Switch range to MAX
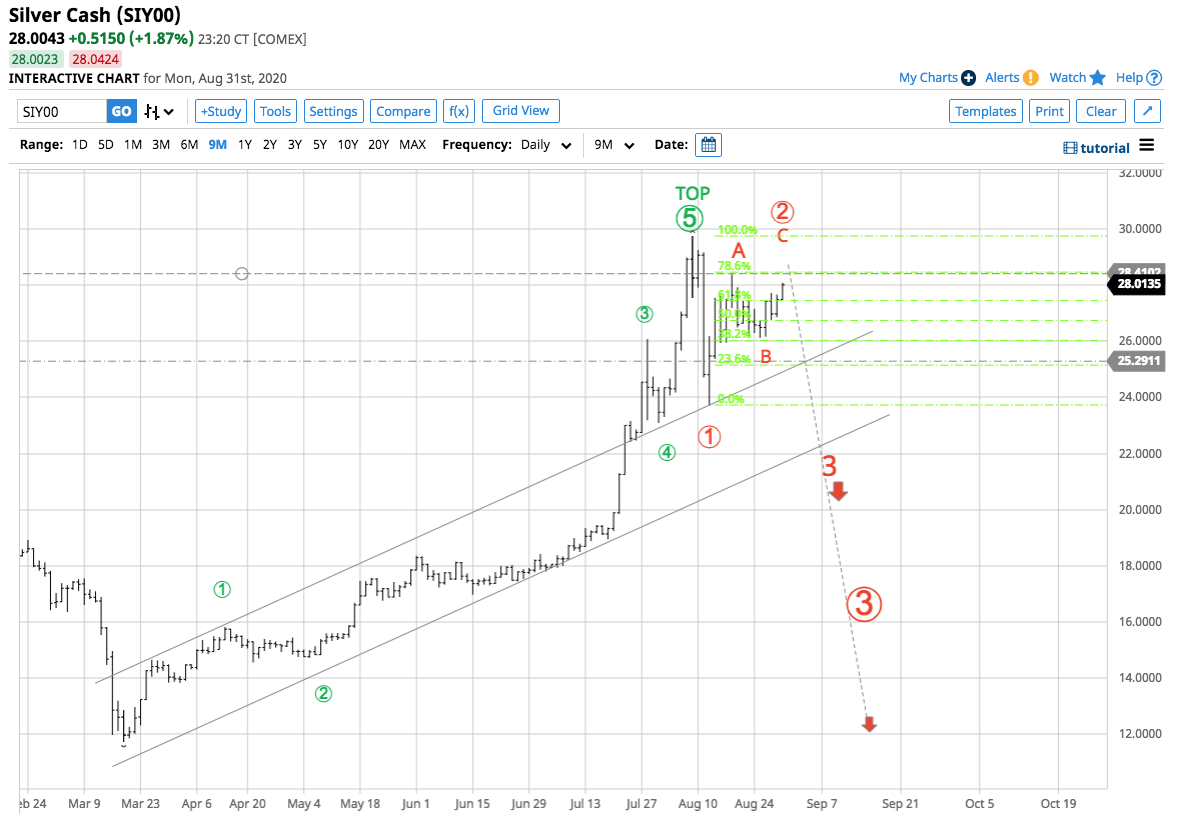Image resolution: width=1192 pixels, height=840 pixels. point(412,144)
